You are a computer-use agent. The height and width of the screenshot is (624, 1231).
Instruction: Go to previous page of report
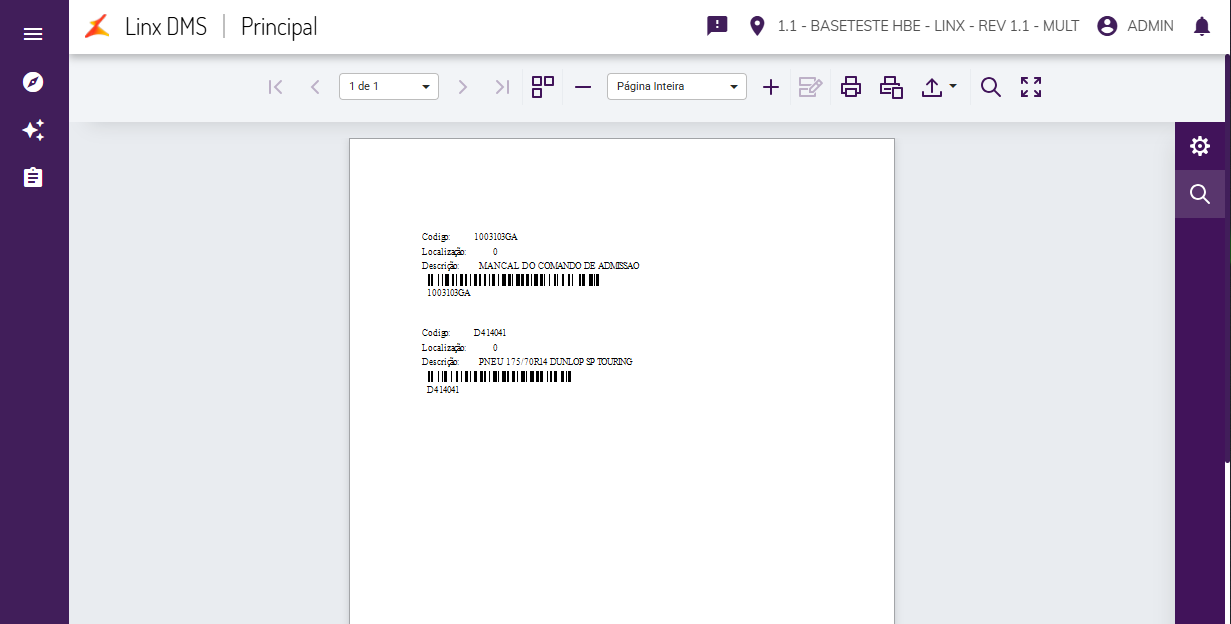coord(315,87)
